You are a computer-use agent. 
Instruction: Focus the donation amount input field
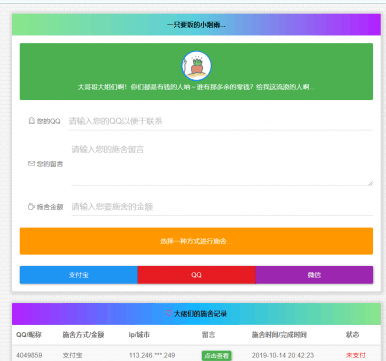point(222,207)
